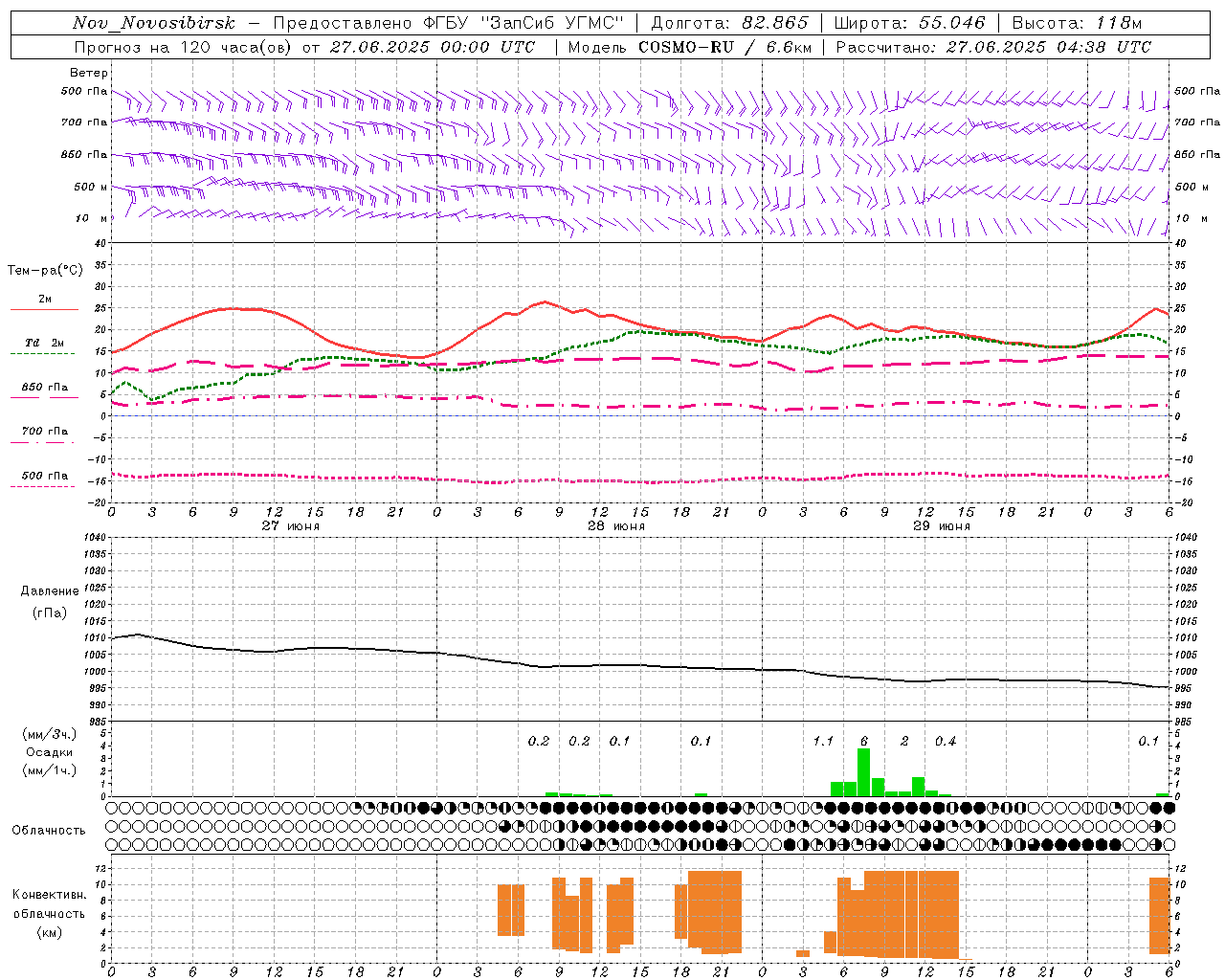
Task: Click the 'Облачность' cloud cover label
Action: click(49, 831)
